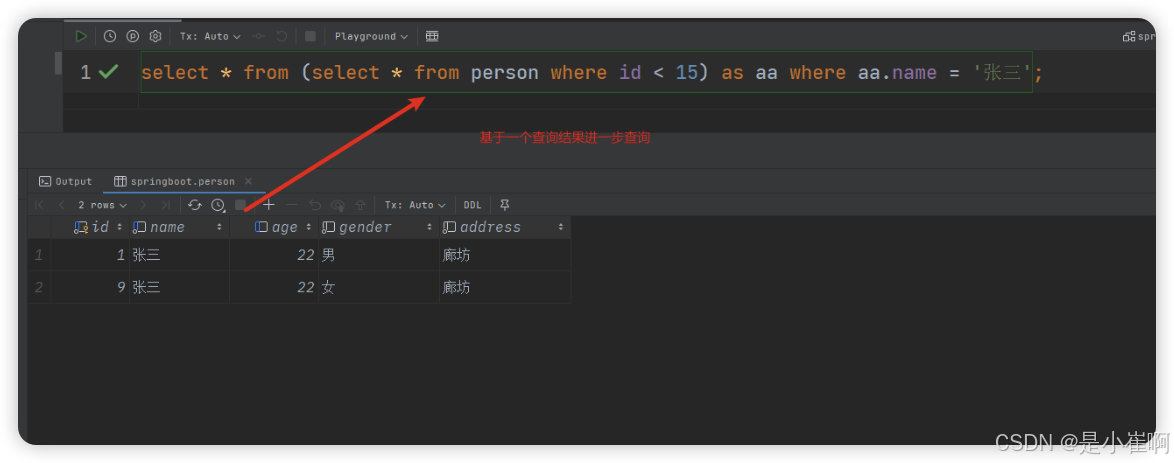Click the id cell with value 1
1174x463 pixels.
tap(91, 255)
